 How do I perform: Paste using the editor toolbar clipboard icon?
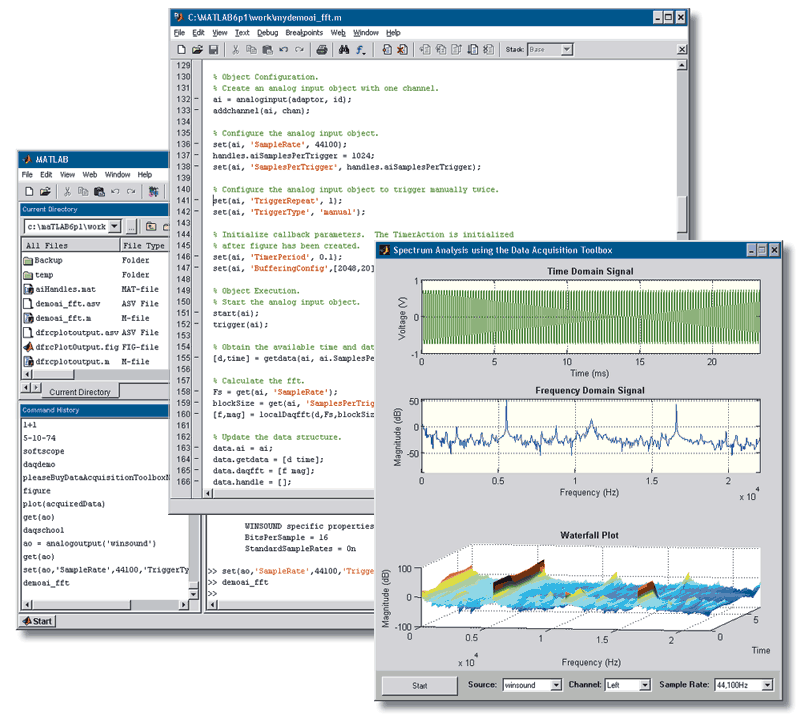267,49
